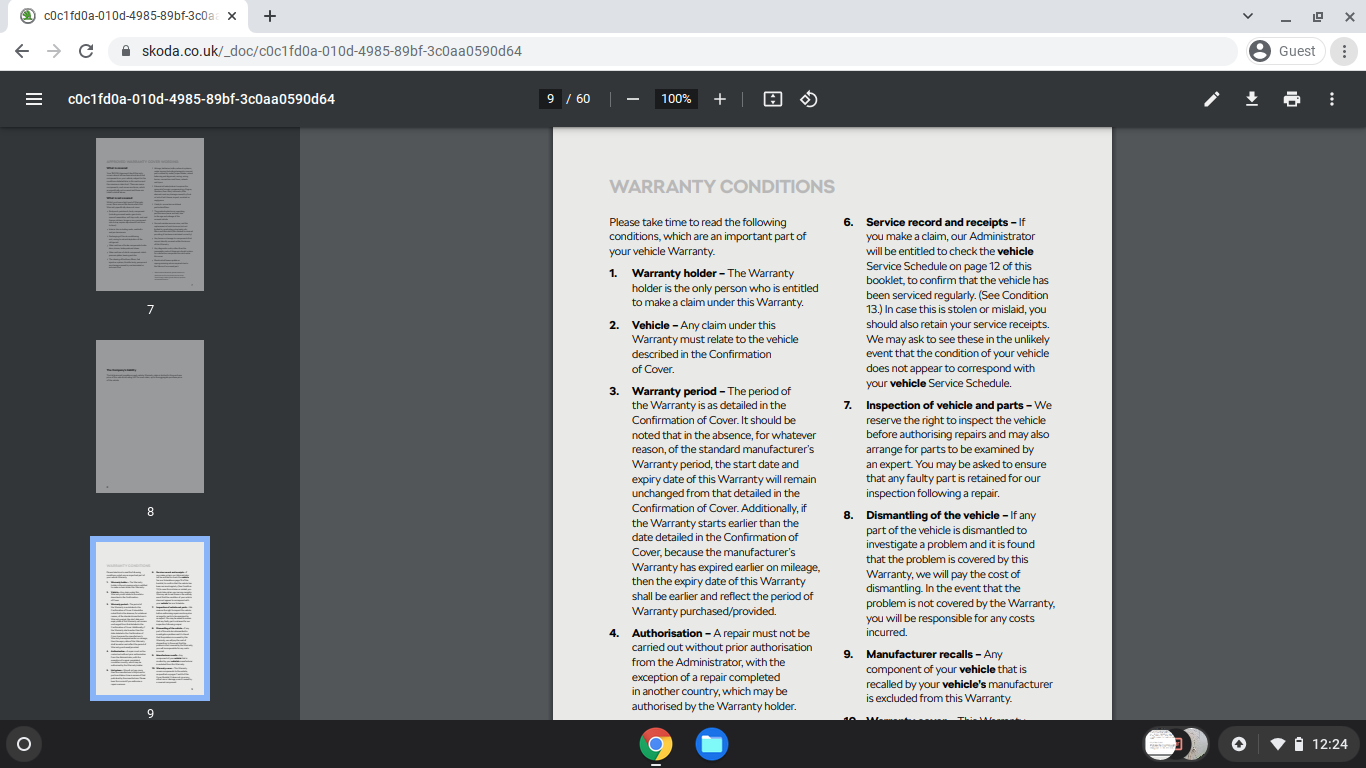Viewport: 1366px width, 768px height.
Task: Select the 100% zoom level field
Action: (676, 99)
